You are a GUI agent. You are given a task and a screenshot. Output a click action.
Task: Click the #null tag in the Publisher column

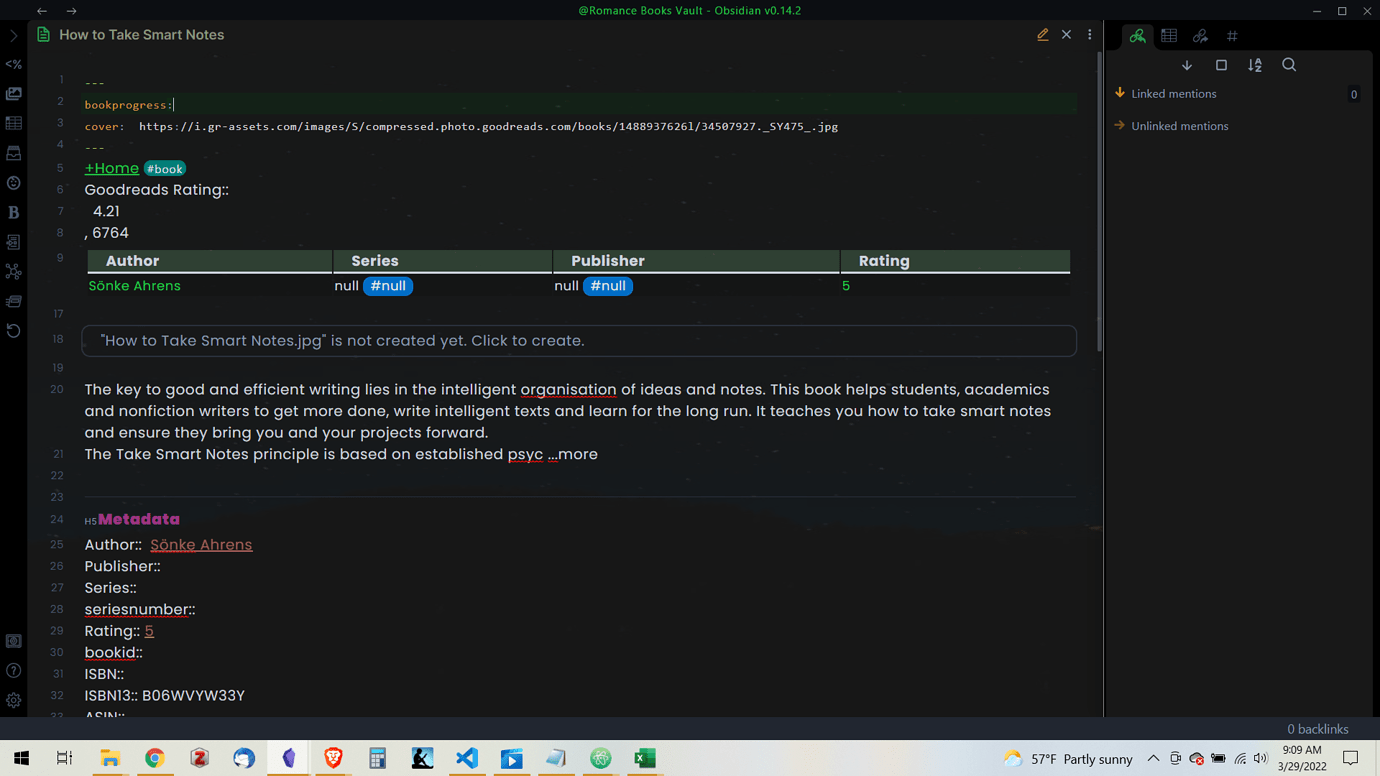(608, 286)
